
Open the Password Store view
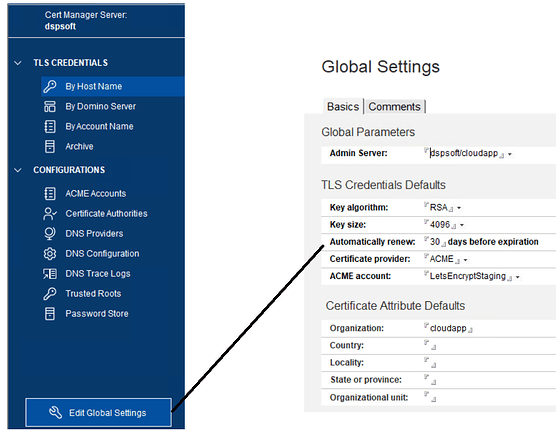(97, 314)
